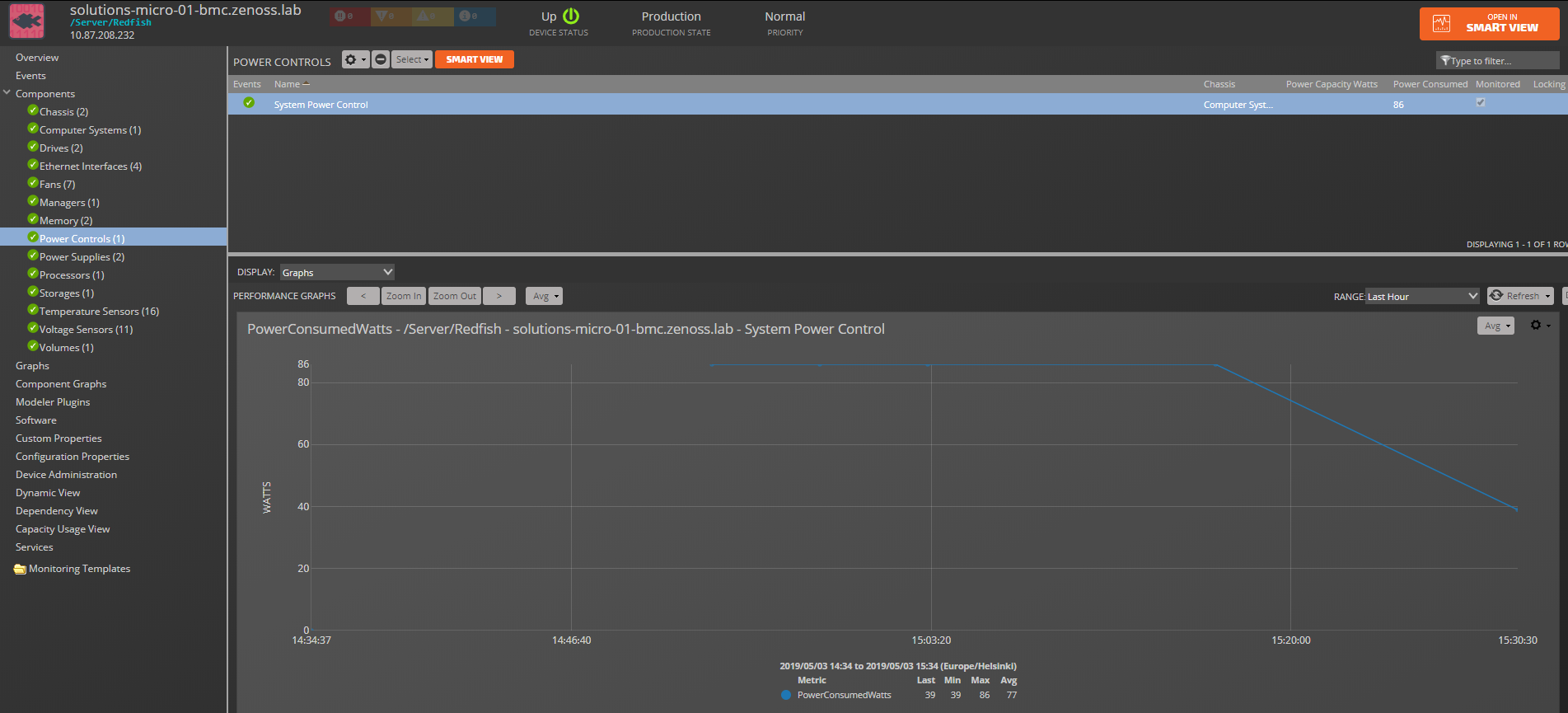
Task: Open the graph gear settings menu
Action: tap(1539, 326)
